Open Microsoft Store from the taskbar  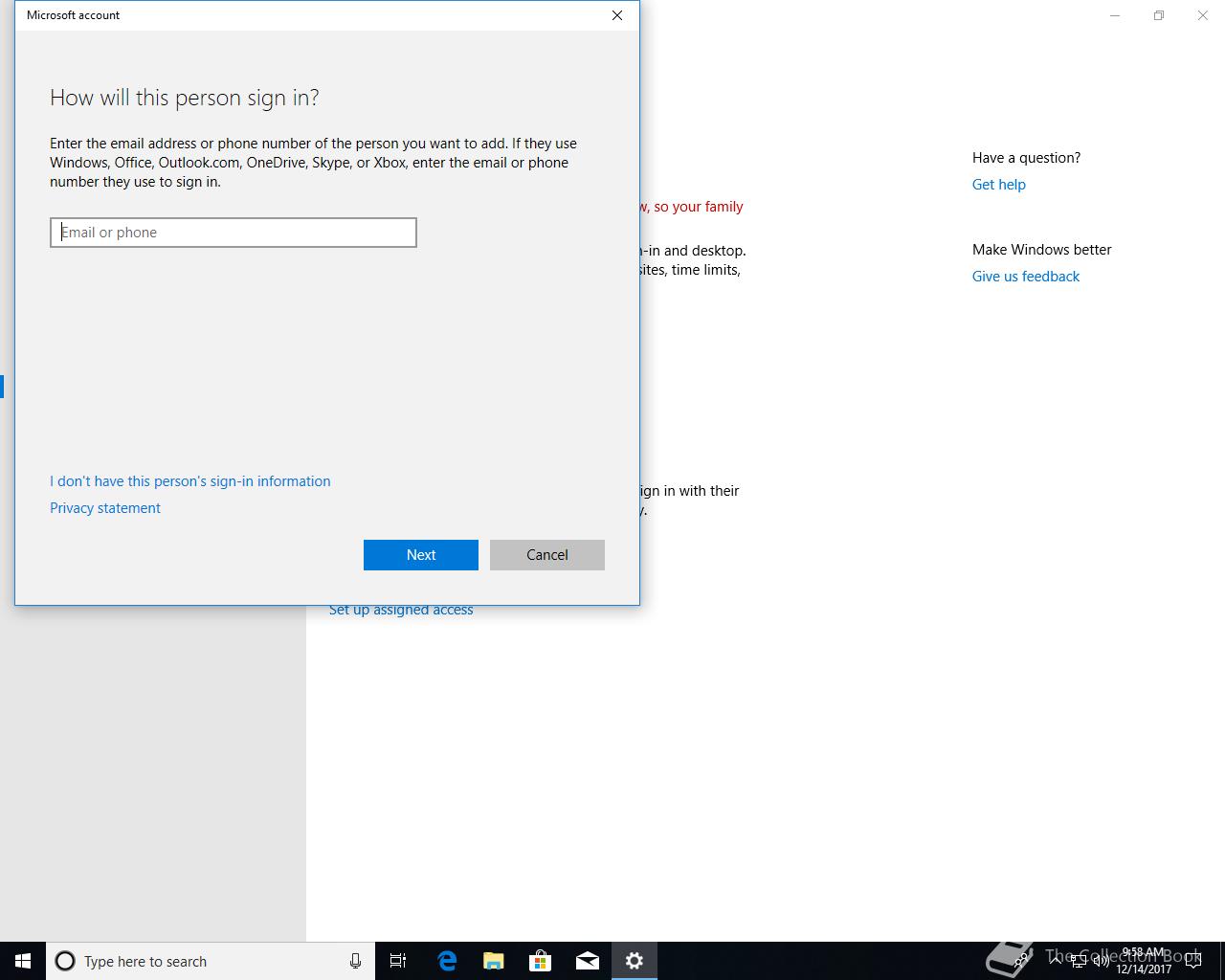(541, 961)
